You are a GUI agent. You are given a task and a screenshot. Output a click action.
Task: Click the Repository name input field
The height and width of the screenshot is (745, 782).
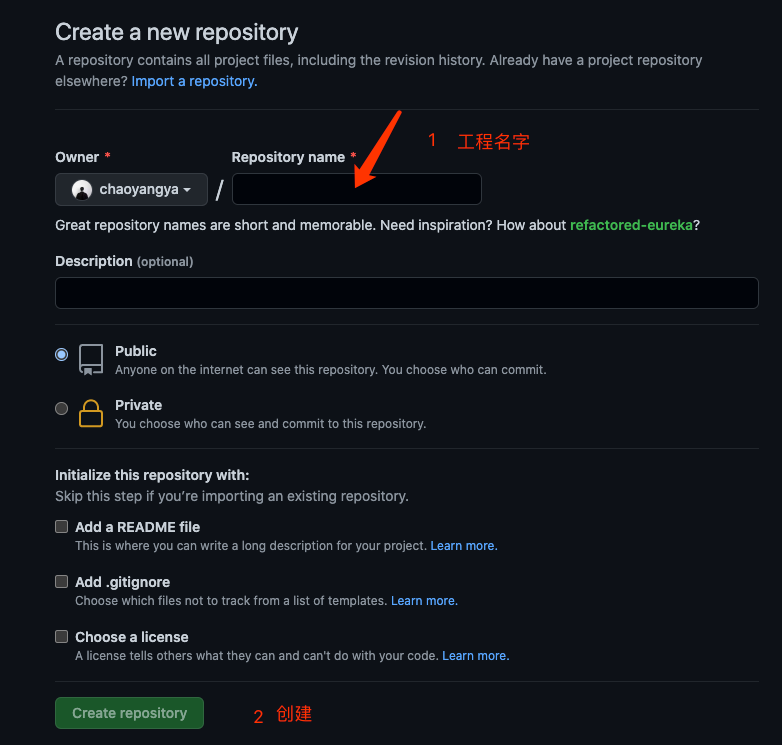click(x=356, y=189)
